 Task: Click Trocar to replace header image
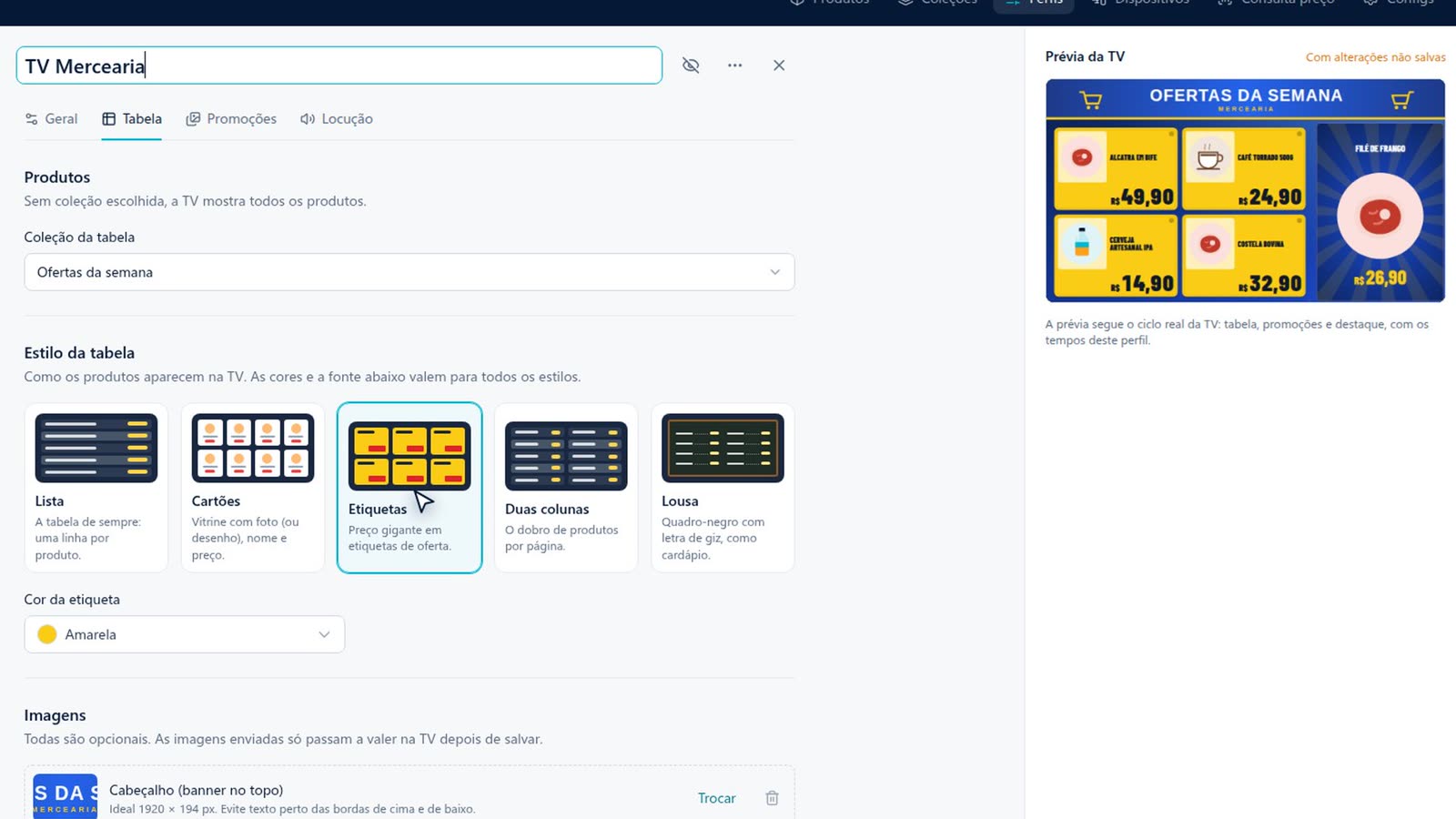[716, 798]
